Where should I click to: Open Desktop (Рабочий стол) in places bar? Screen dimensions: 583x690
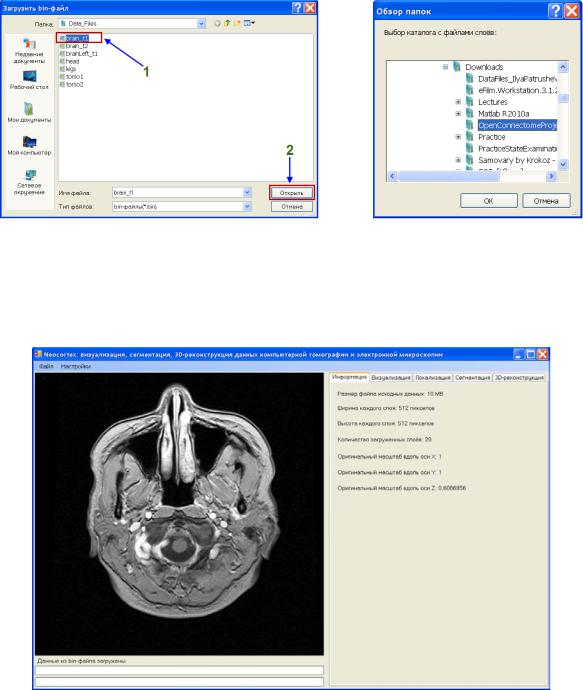[x=29, y=80]
